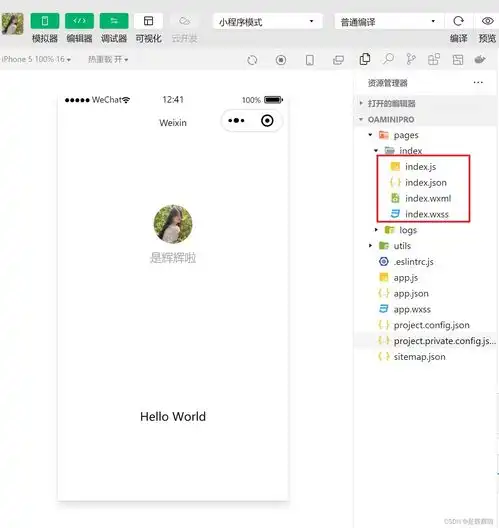Viewport: 499px width, 528px height.
Task: Toggle the 编辑器 editor panel button
Action: point(79,21)
